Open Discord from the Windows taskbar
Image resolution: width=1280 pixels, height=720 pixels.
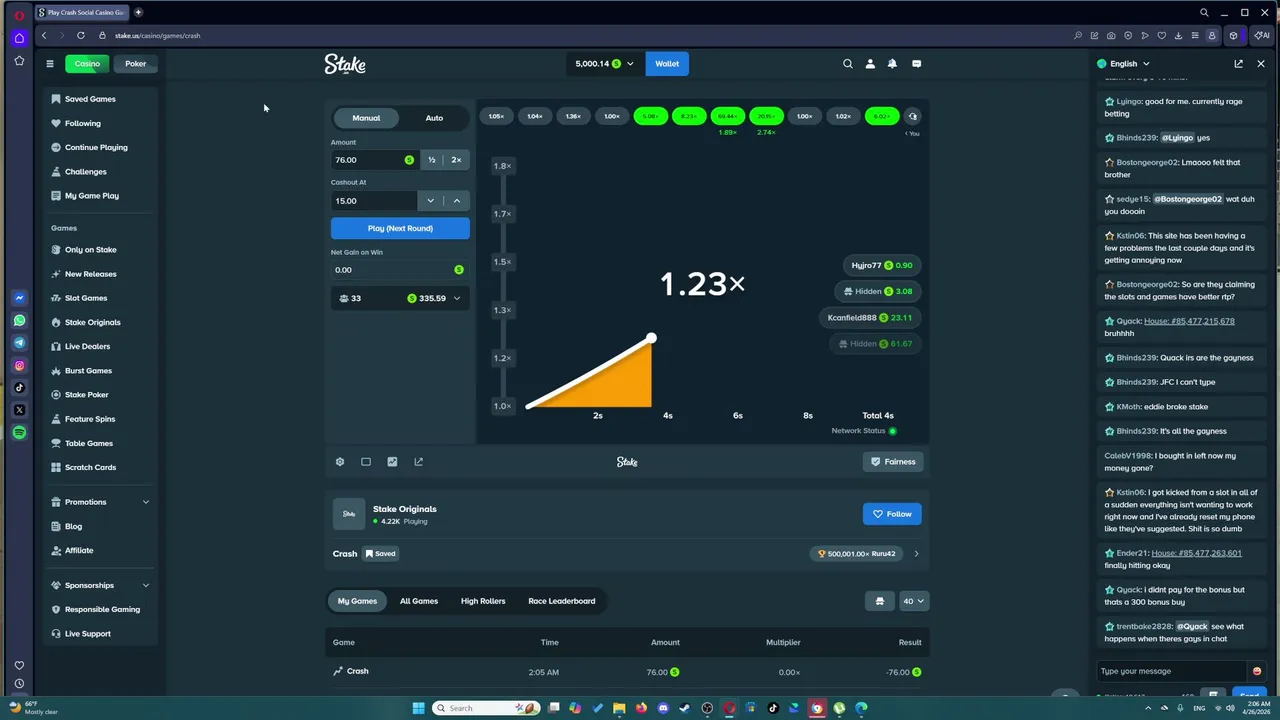click(x=663, y=708)
